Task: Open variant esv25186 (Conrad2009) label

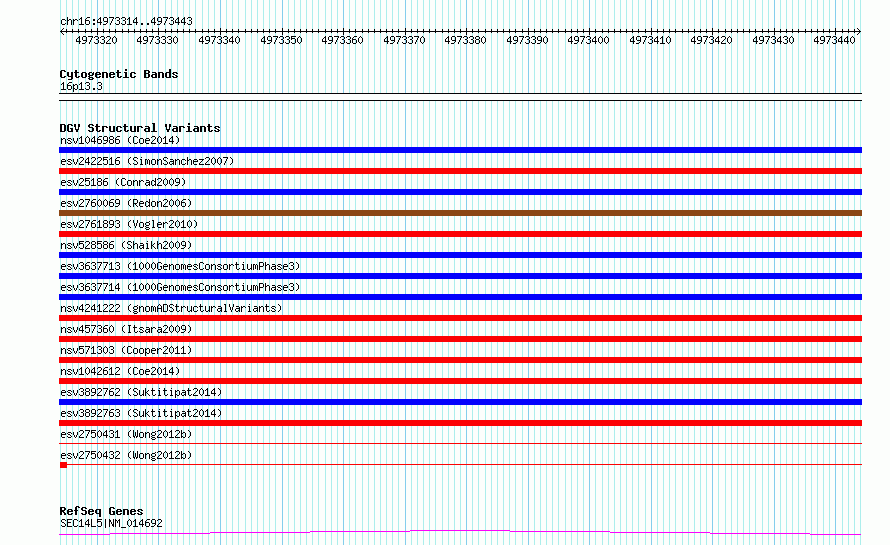Action: tap(123, 182)
